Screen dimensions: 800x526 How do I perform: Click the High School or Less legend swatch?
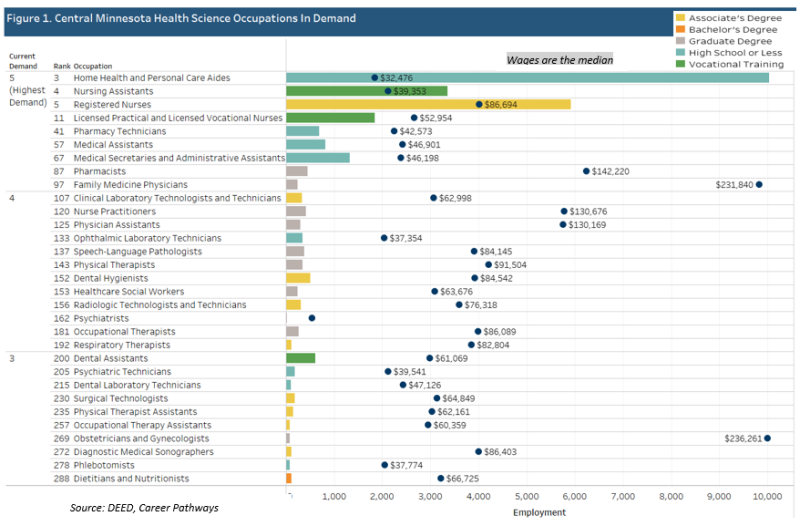[x=680, y=53]
